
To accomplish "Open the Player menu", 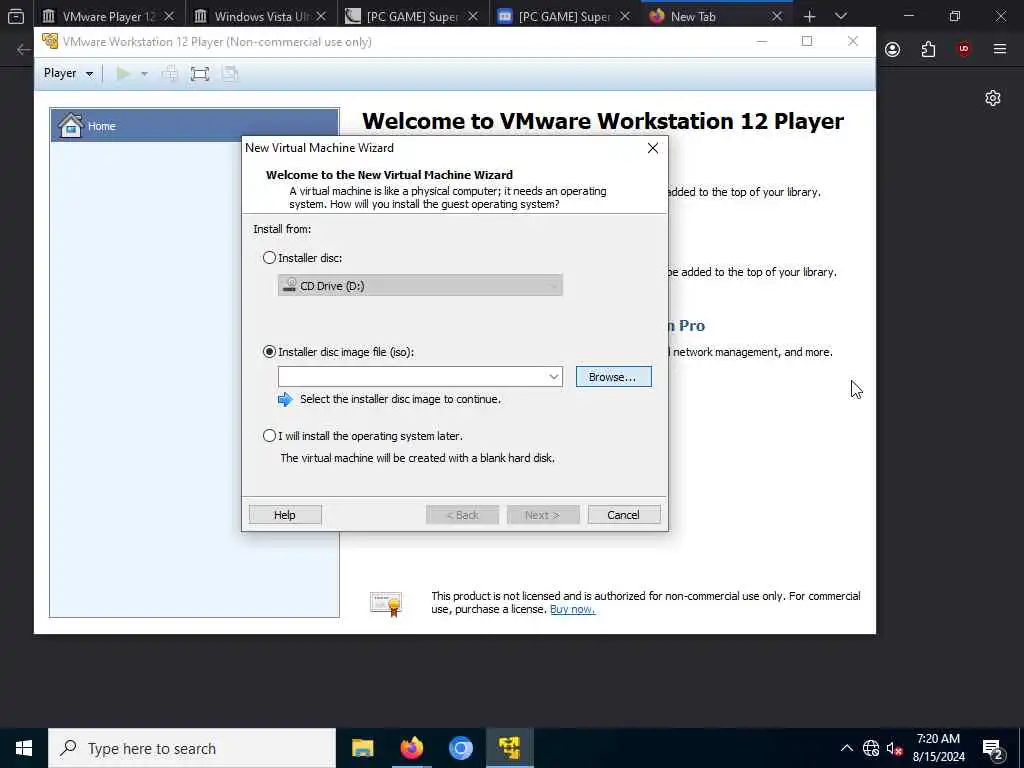I will 68,73.
